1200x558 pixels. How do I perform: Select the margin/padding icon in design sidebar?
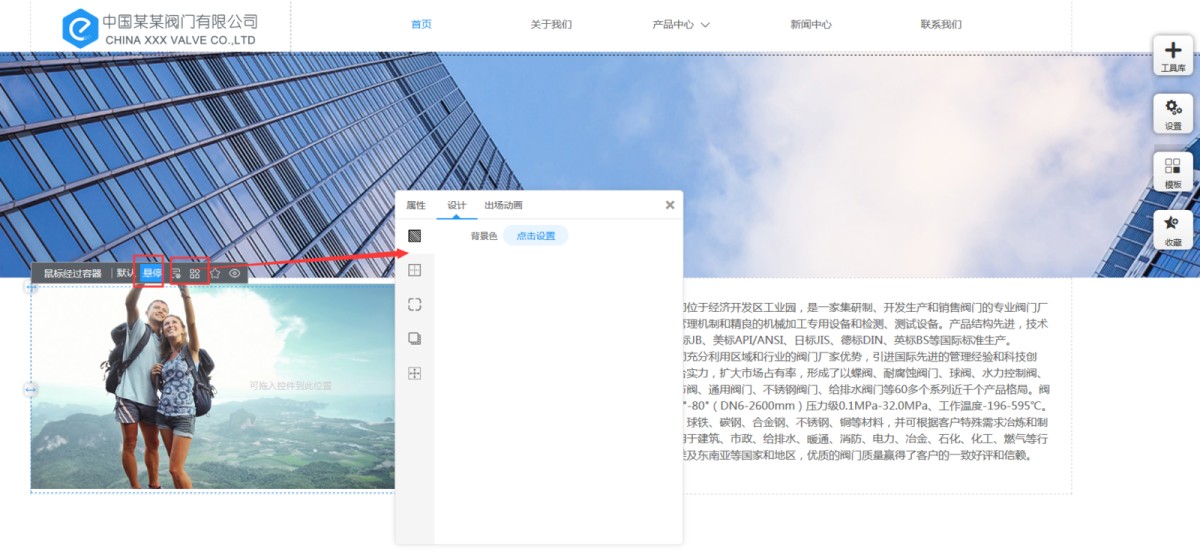[x=414, y=373]
